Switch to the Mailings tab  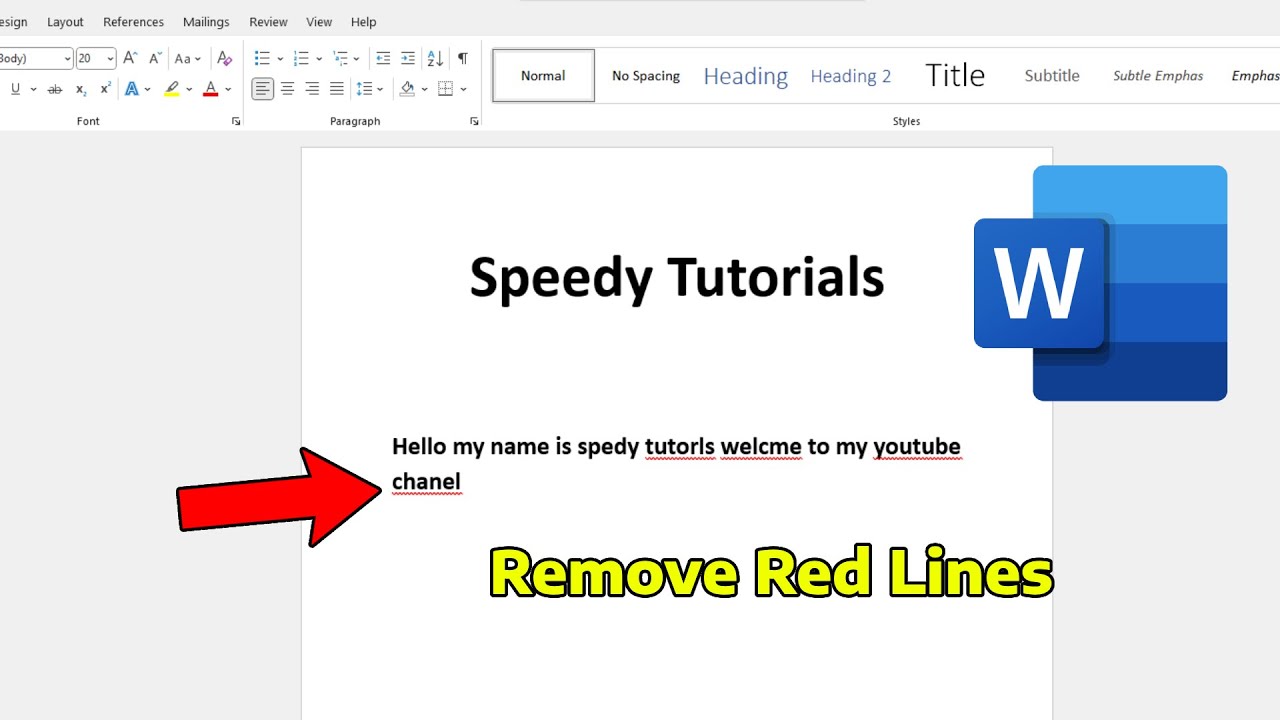pos(206,22)
